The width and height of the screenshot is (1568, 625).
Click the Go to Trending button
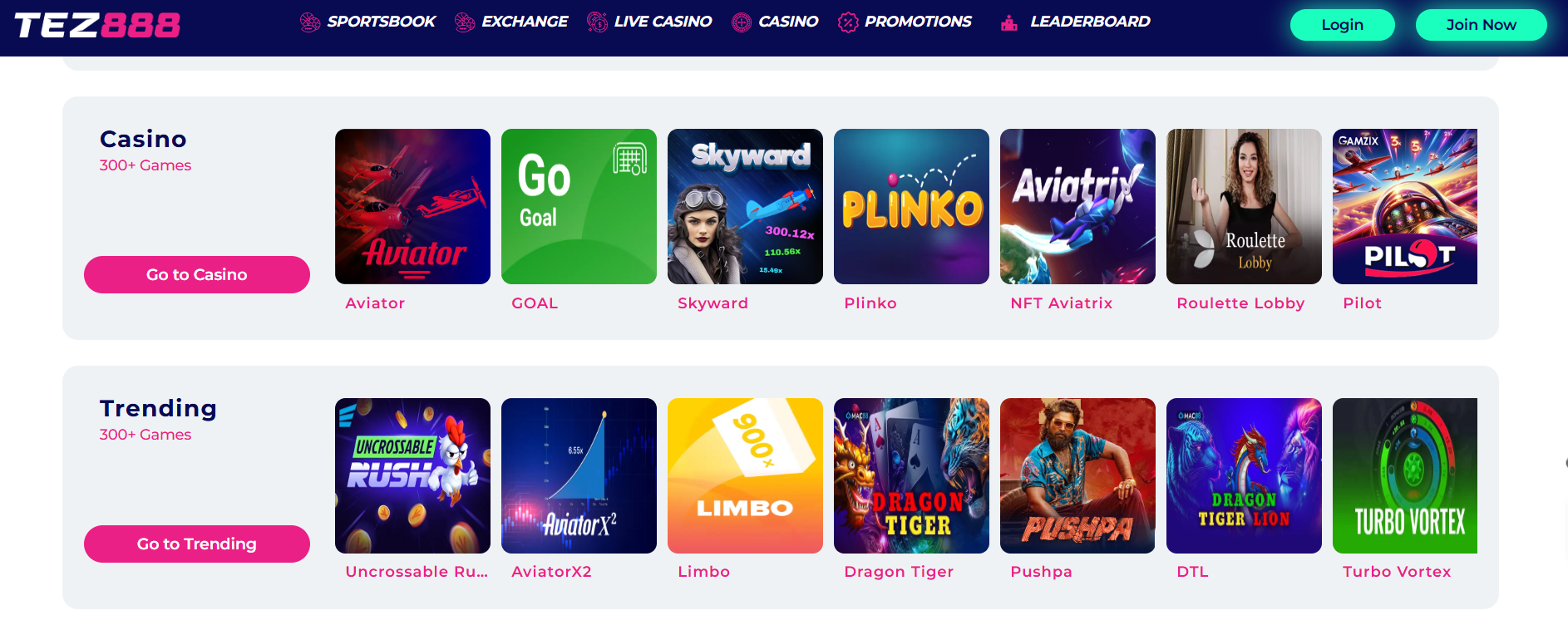coord(197,544)
